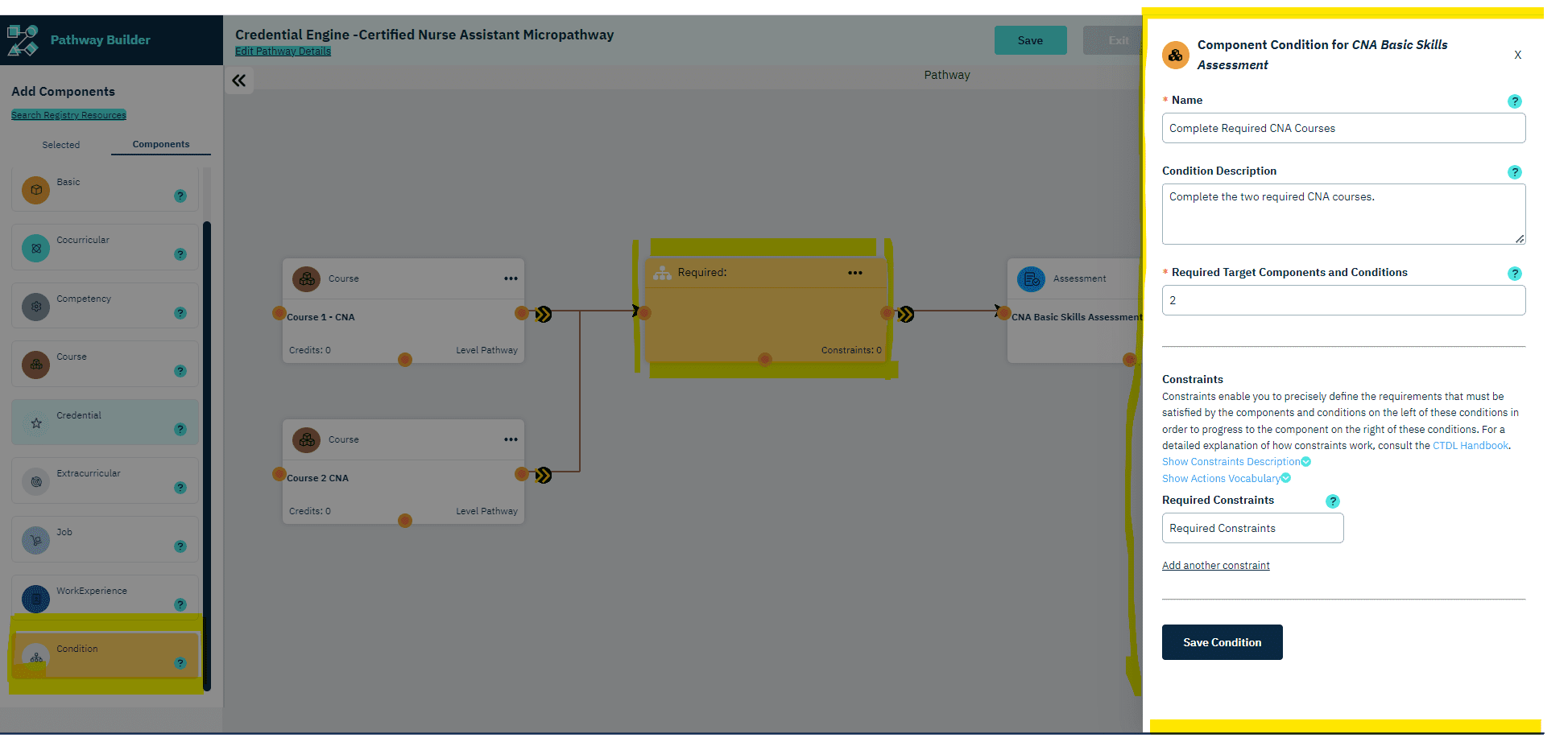Click the Save Condition button
This screenshot has height=738, width=1568.
pos(1222,642)
